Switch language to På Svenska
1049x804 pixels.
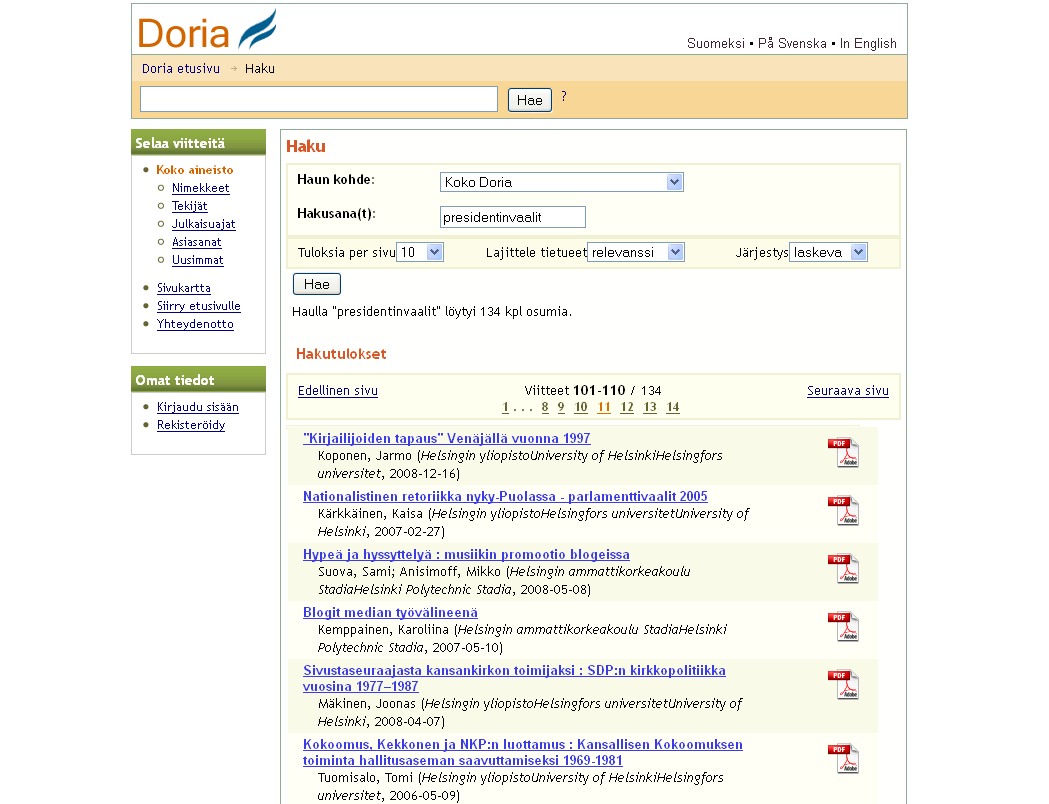pyautogui.click(x=791, y=43)
